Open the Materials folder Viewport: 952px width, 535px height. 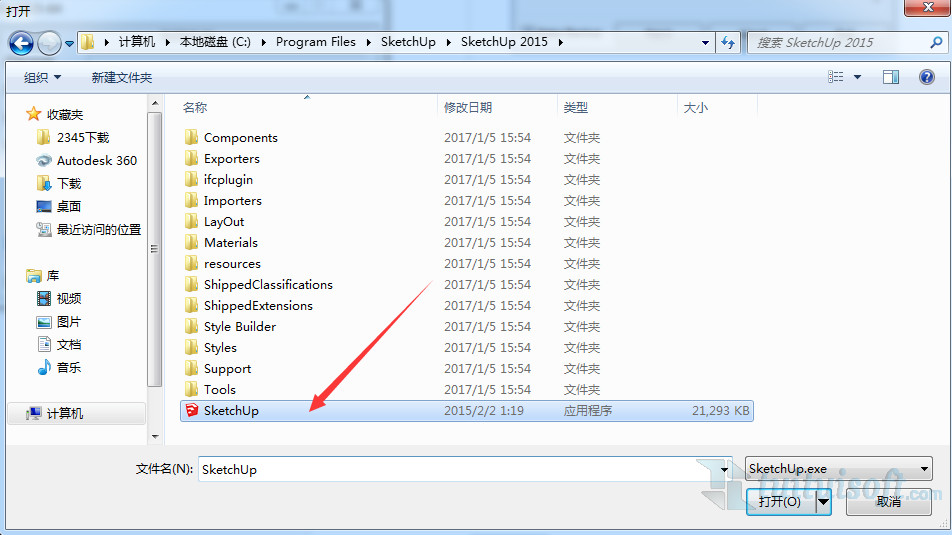[x=230, y=243]
